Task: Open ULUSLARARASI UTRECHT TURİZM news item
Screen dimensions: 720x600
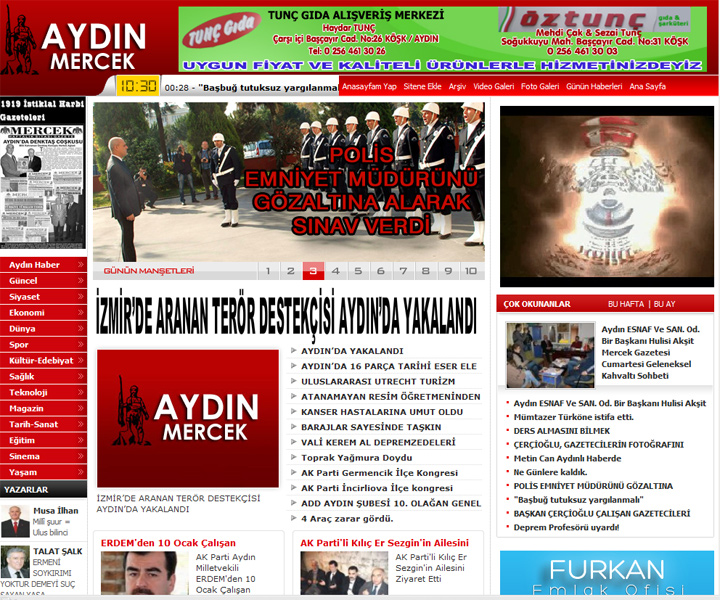Action: (378, 381)
